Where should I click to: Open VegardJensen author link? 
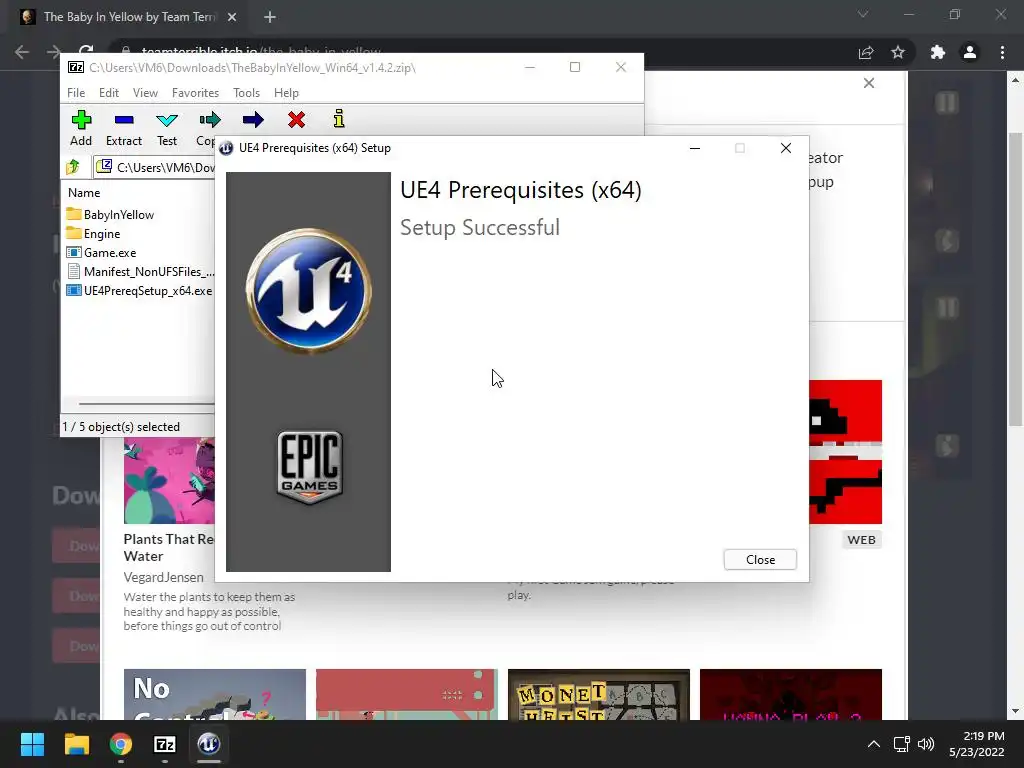[163, 577]
